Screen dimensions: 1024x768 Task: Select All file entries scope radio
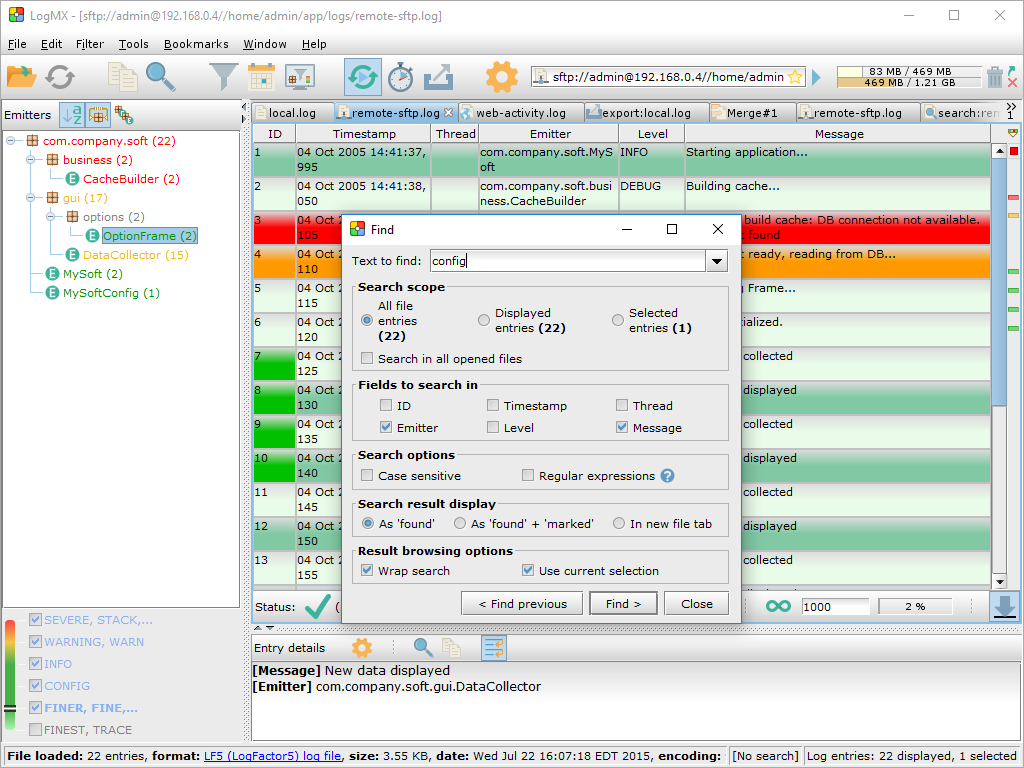(x=367, y=321)
